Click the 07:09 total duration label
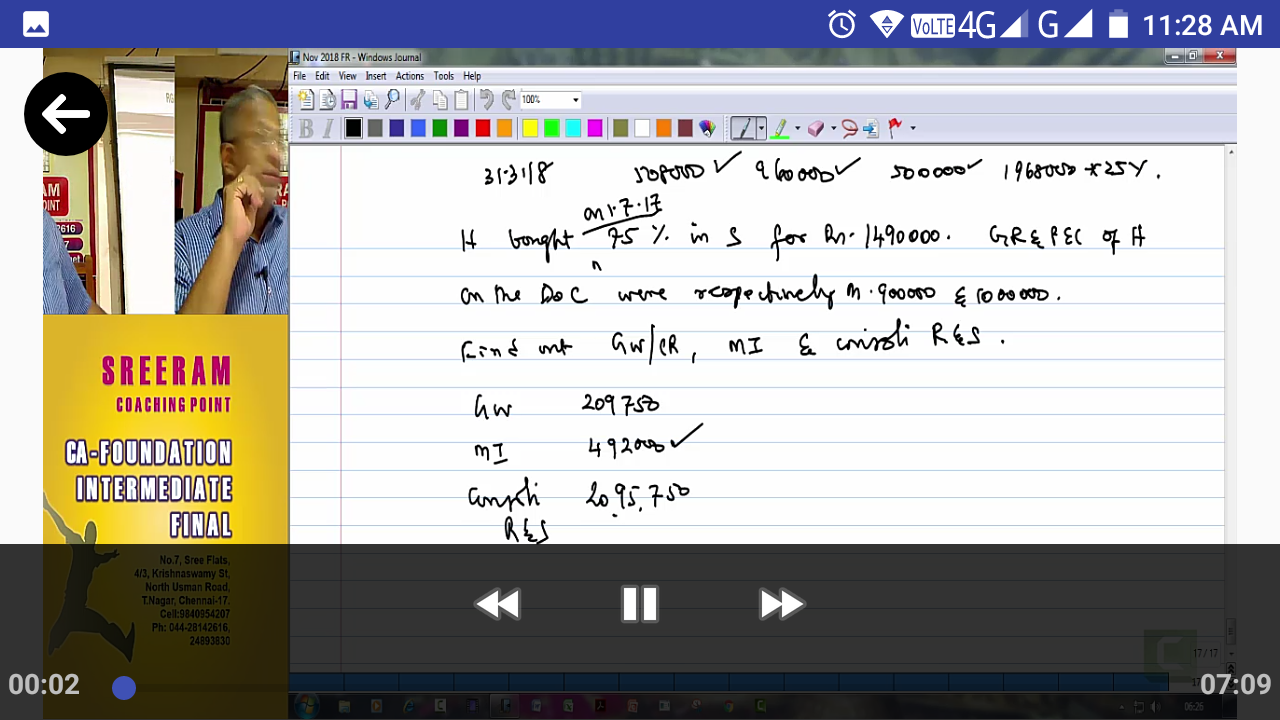Image resolution: width=1280 pixels, height=720 pixels. (1235, 685)
